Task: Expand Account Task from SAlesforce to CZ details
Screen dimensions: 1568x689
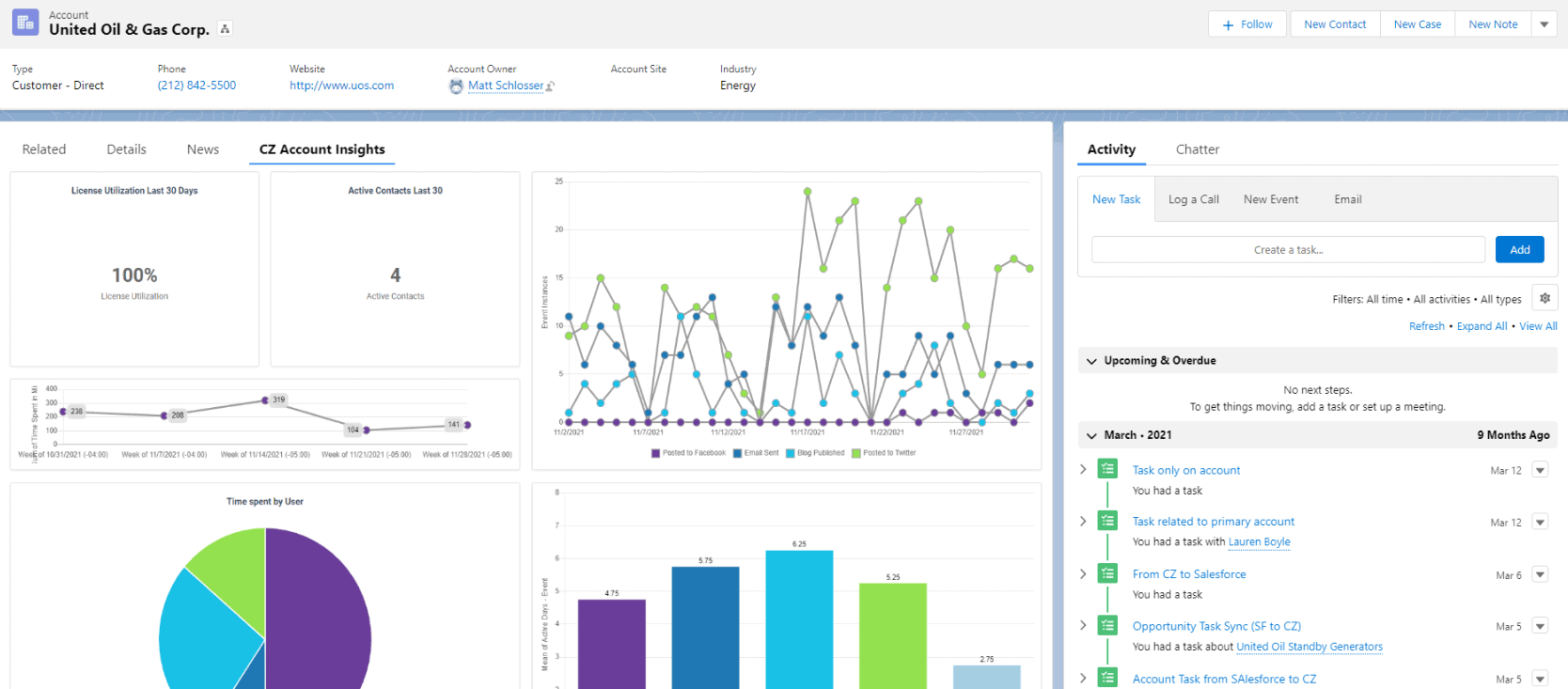Action: point(1083,678)
